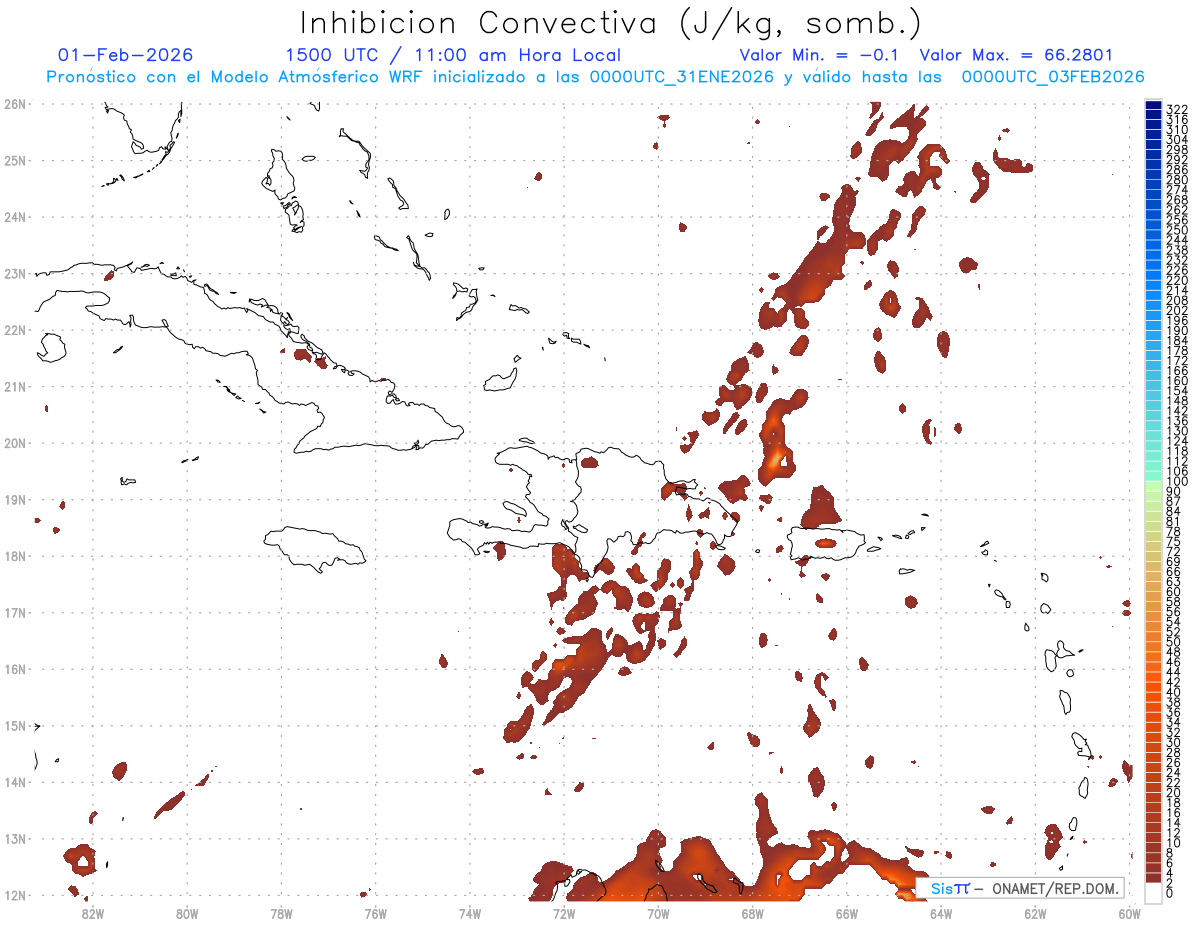Click the 18N latitude label
This screenshot has height=927, width=1200.
15,556
